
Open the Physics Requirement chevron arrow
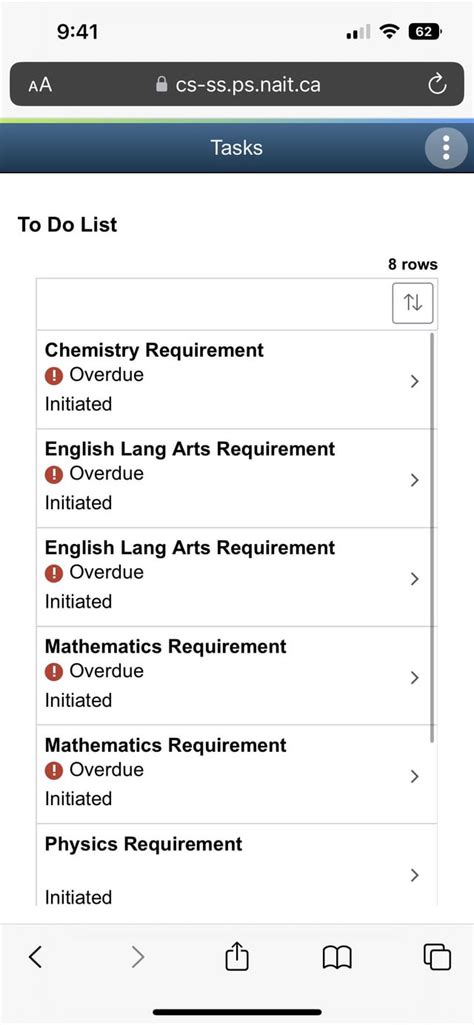pyautogui.click(x=414, y=875)
